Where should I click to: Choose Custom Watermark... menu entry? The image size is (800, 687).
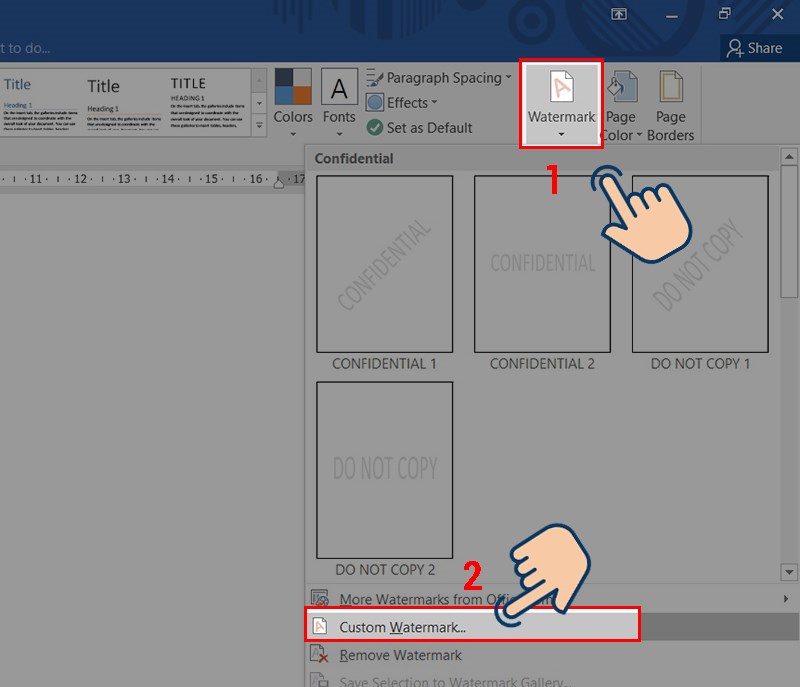pos(472,627)
